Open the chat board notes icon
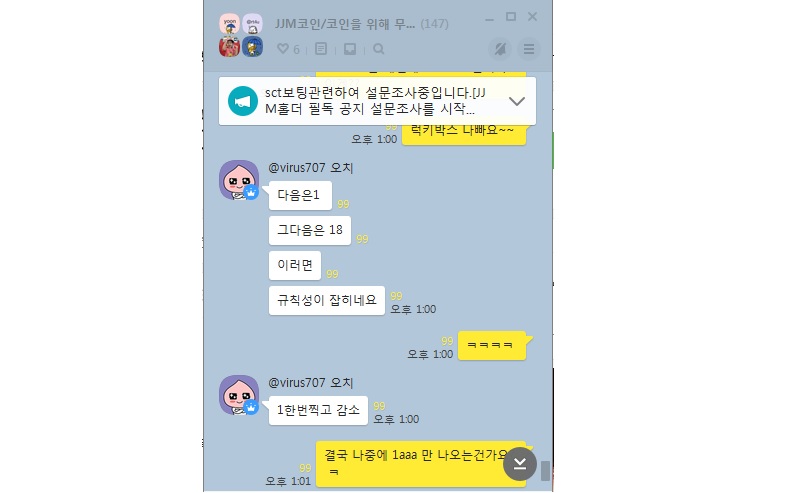Screen dimensions: 812x493 [321, 49]
